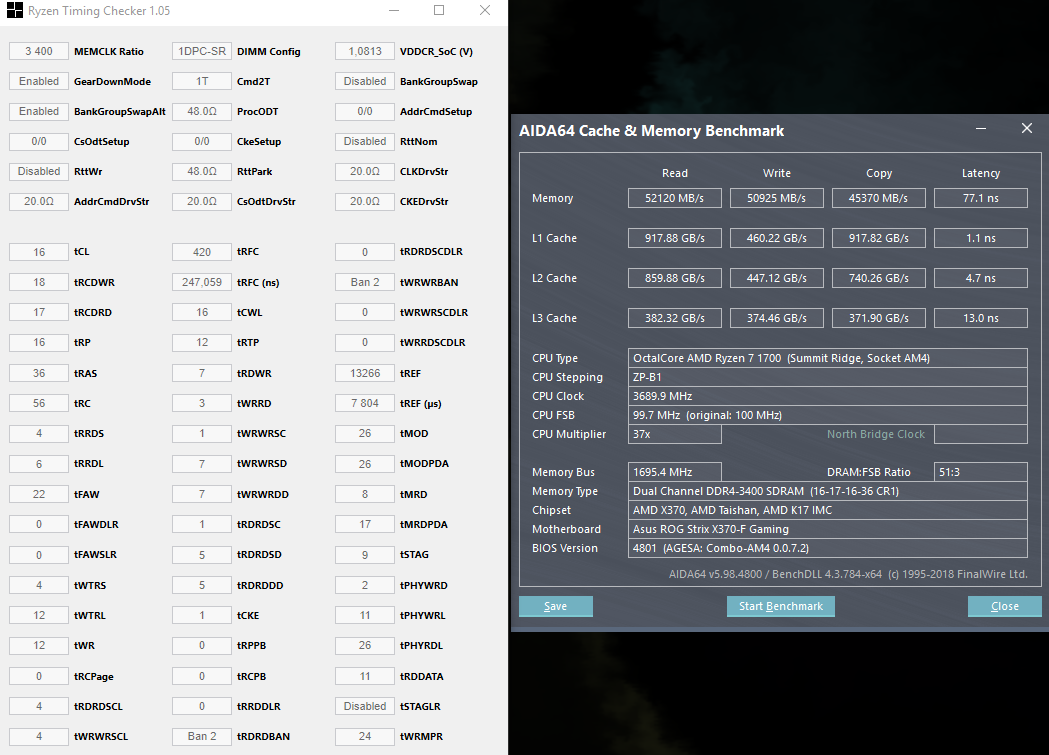This screenshot has width=1049, height=755.
Task: Select the tRC value 56
Action: click(x=39, y=403)
